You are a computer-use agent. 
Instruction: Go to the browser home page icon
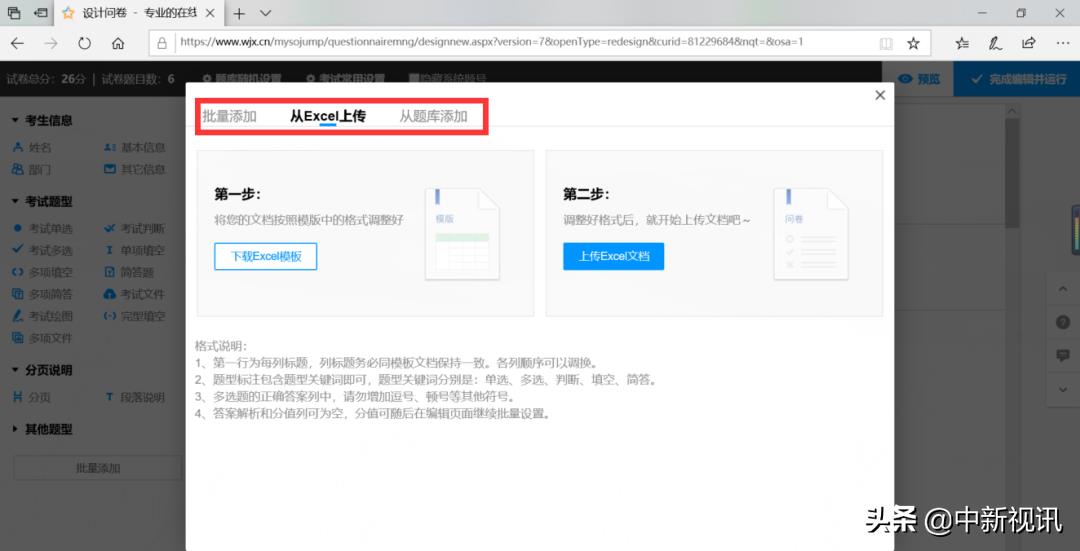tap(118, 44)
